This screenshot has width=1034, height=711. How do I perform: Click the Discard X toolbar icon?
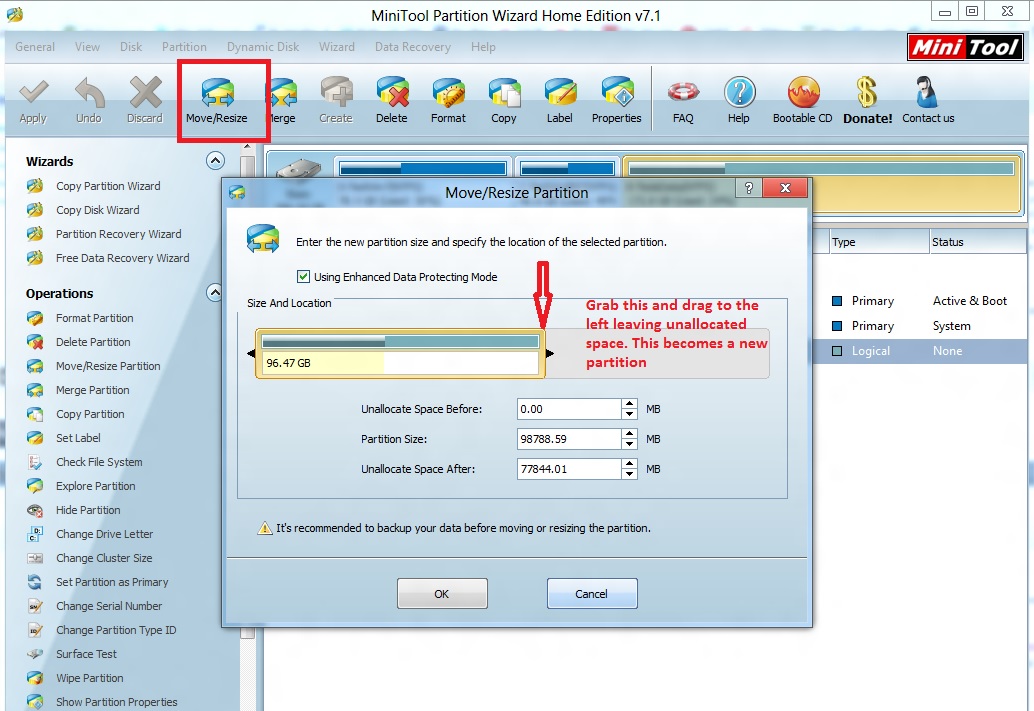(145, 92)
